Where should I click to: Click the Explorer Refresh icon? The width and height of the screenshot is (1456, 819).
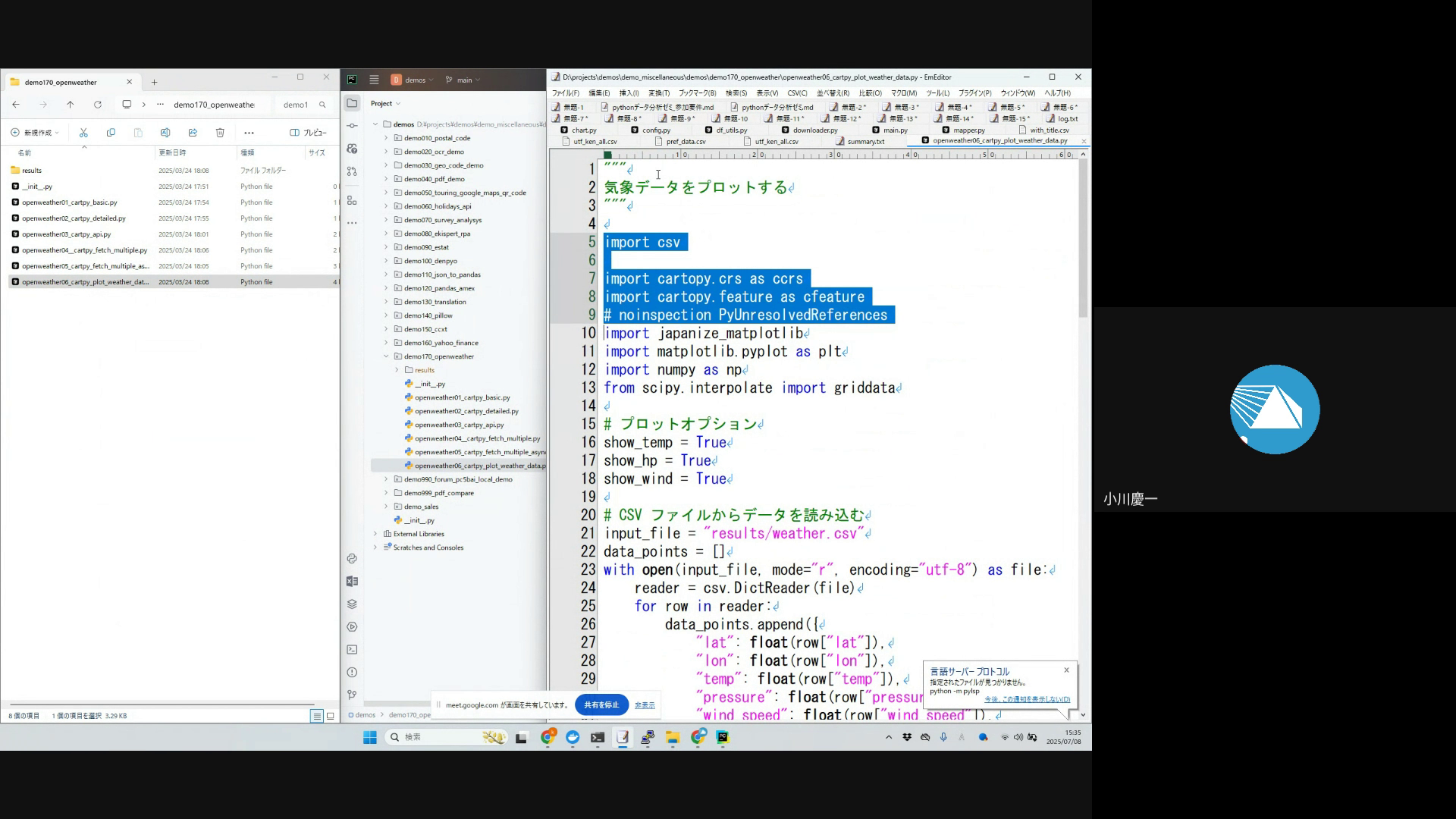pos(97,105)
